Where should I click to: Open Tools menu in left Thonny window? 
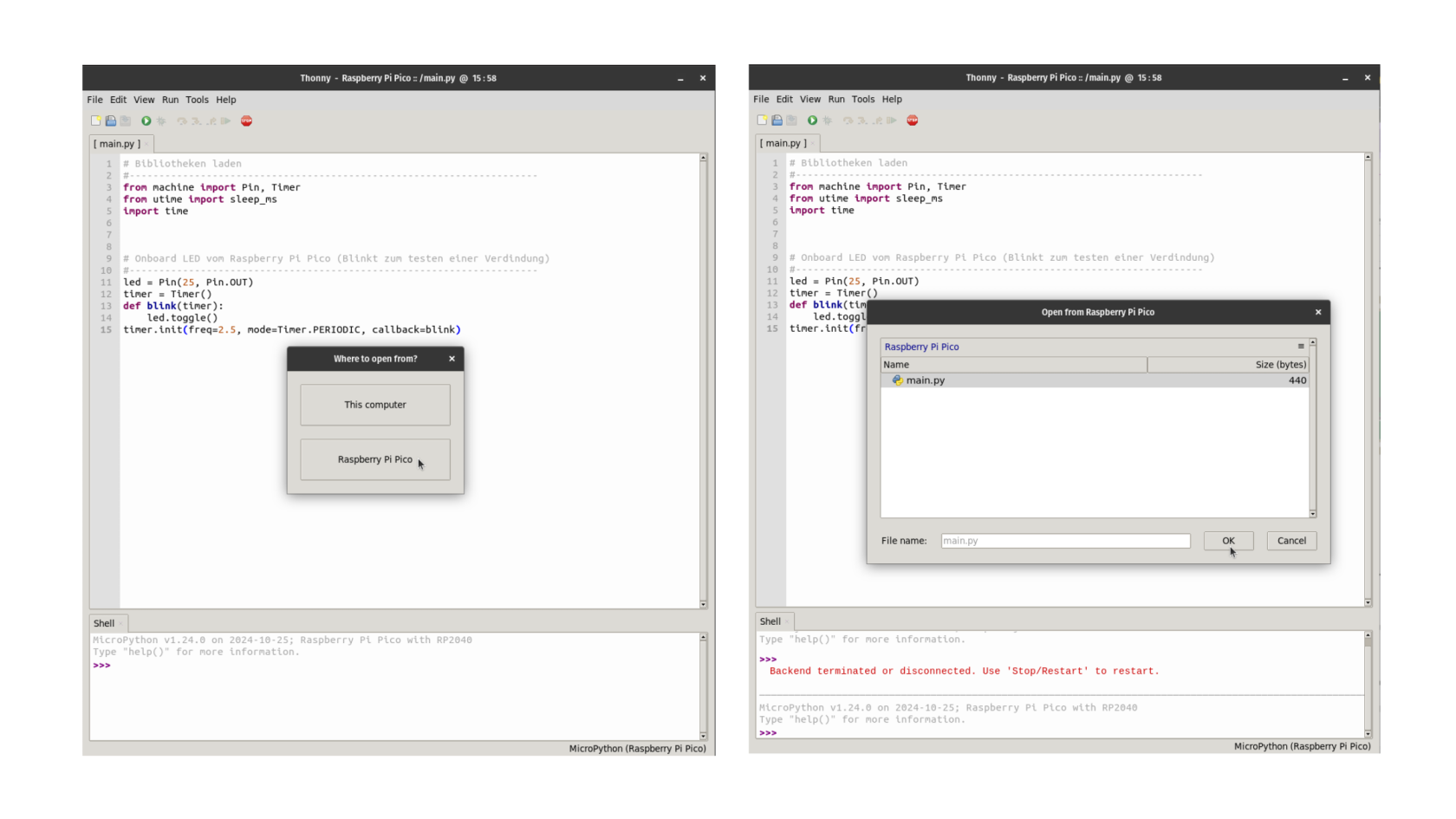click(x=197, y=100)
